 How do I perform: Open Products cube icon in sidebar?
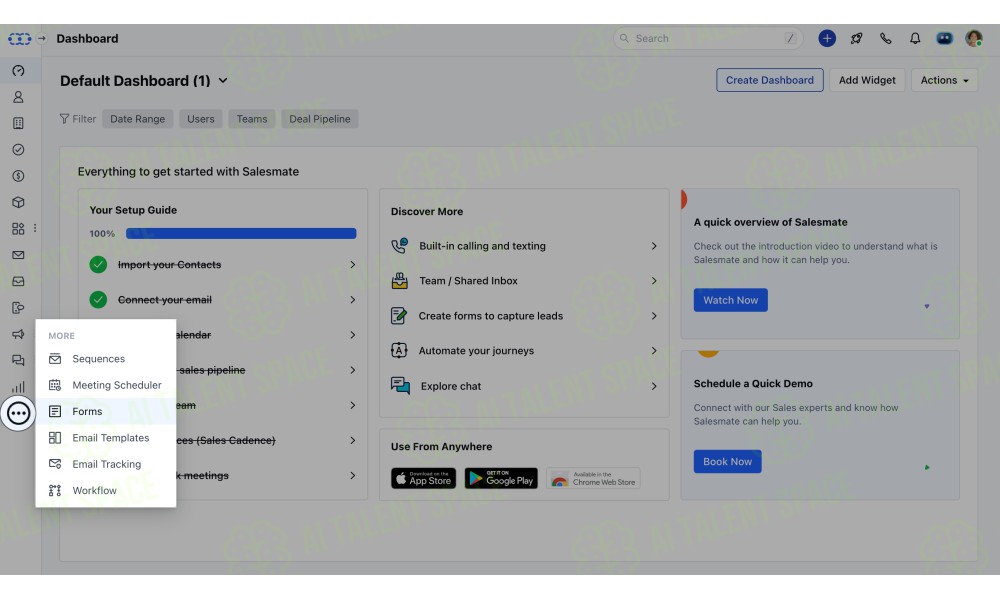coord(18,202)
